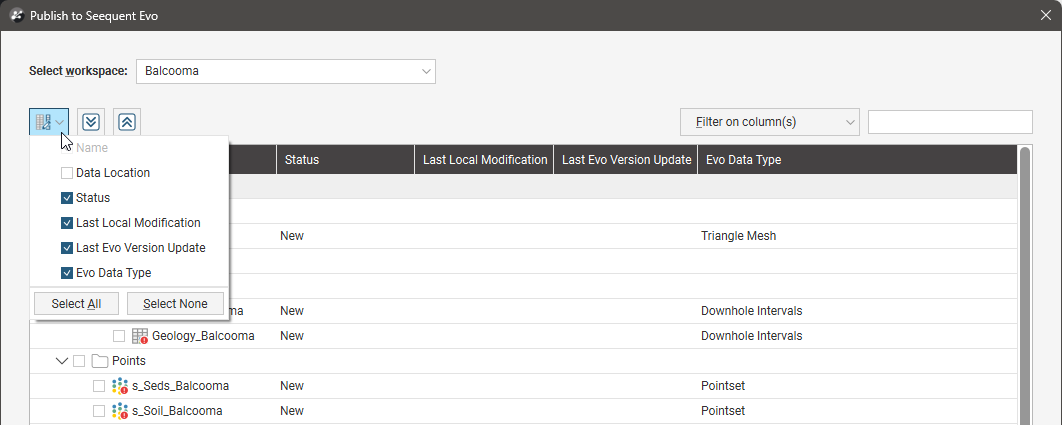Image resolution: width=1062 pixels, height=425 pixels.
Task: Collapse the Points folder chevron
Action: click(x=62, y=361)
